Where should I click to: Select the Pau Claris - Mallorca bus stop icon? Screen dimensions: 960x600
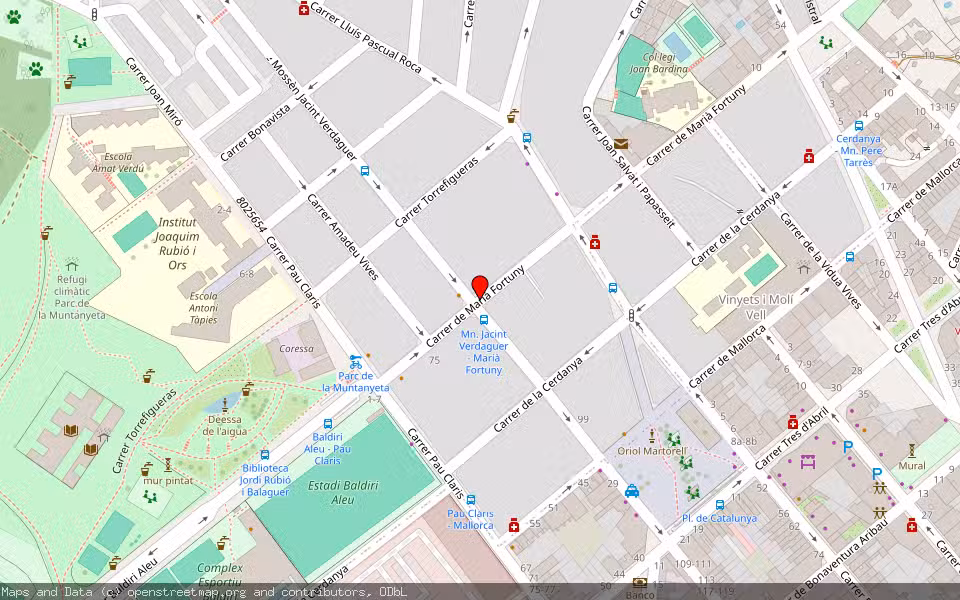pyautogui.click(x=471, y=500)
